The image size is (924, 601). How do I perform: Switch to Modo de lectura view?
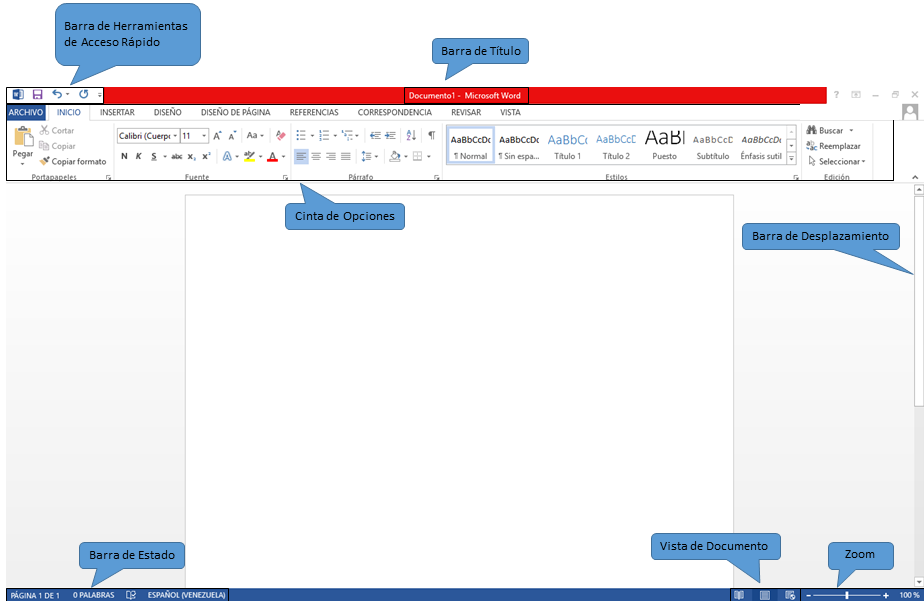[x=740, y=594]
